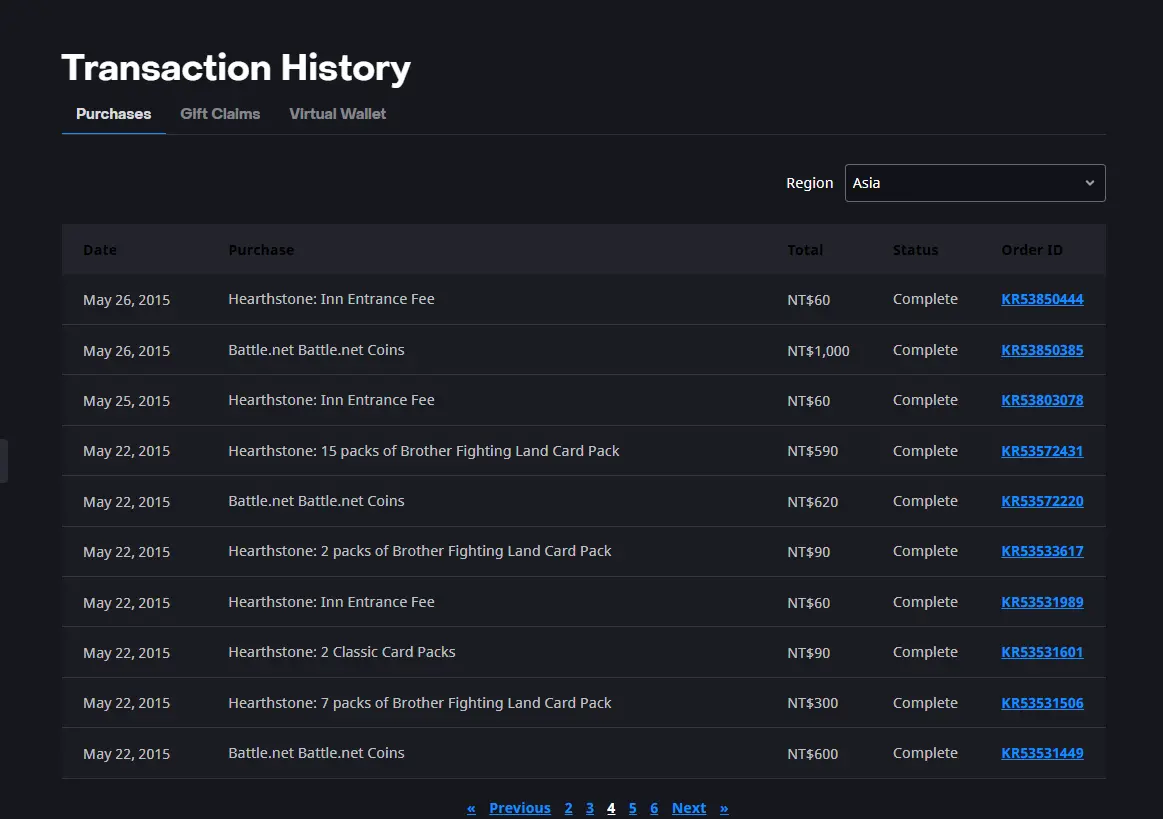Click the Date column header

100,250
